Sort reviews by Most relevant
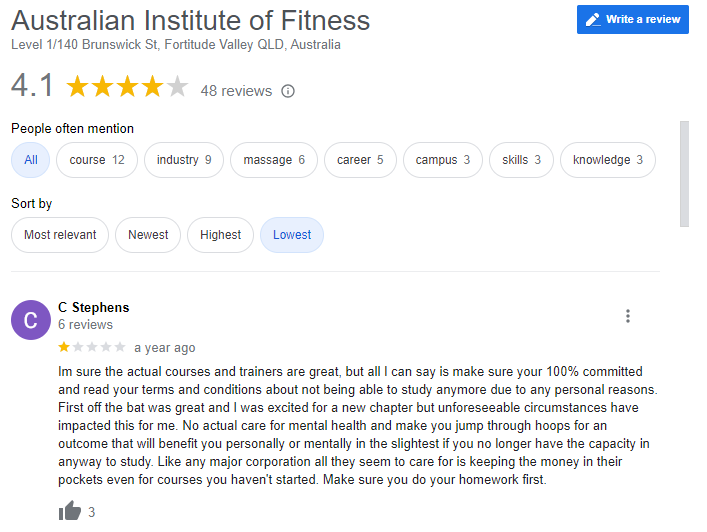The width and height of the screenshot is (707, 532). point(60,235)
